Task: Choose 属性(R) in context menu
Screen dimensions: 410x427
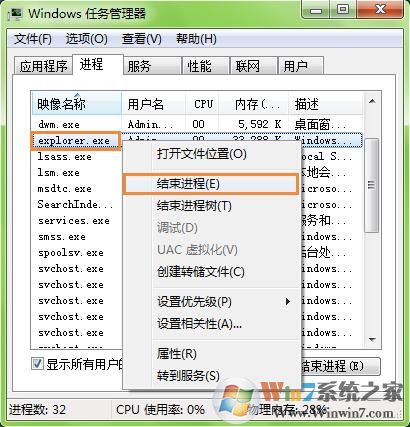Action: (x=212, y=354)
